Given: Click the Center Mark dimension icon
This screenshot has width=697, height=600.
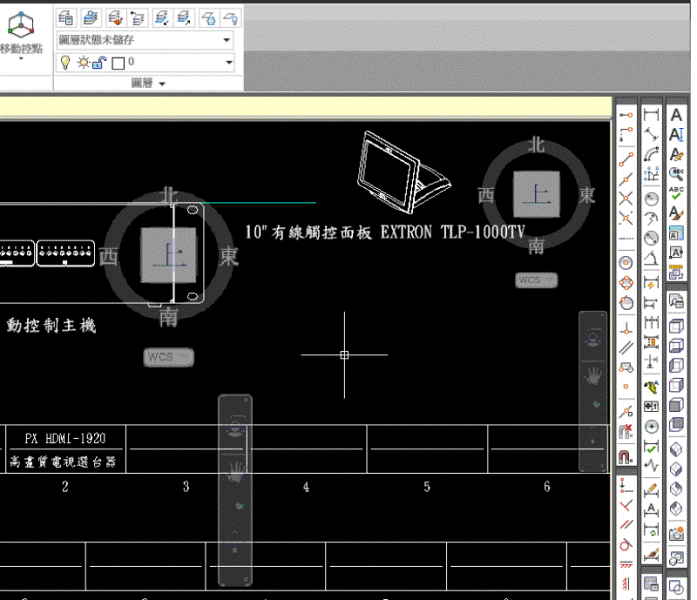Looking at the screenshot, I should (x=652, y=427).
